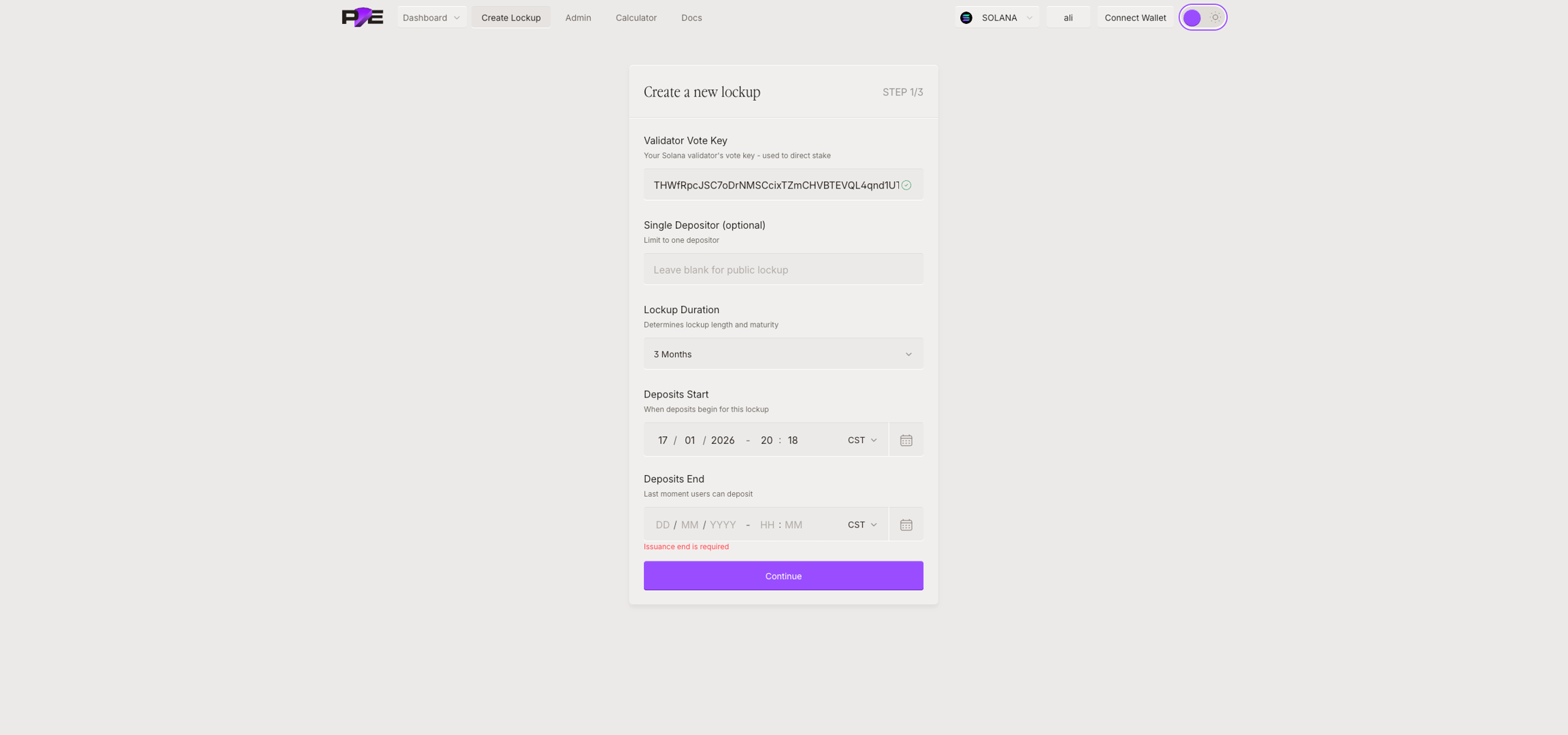
Task: Open Deposits Start calendar picker
Action: tap(906, 440)
